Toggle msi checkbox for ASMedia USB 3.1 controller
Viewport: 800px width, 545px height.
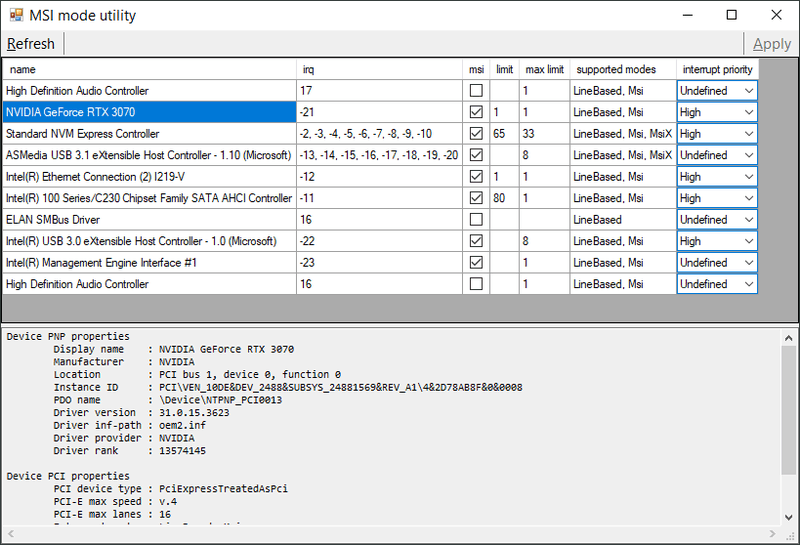476,155
